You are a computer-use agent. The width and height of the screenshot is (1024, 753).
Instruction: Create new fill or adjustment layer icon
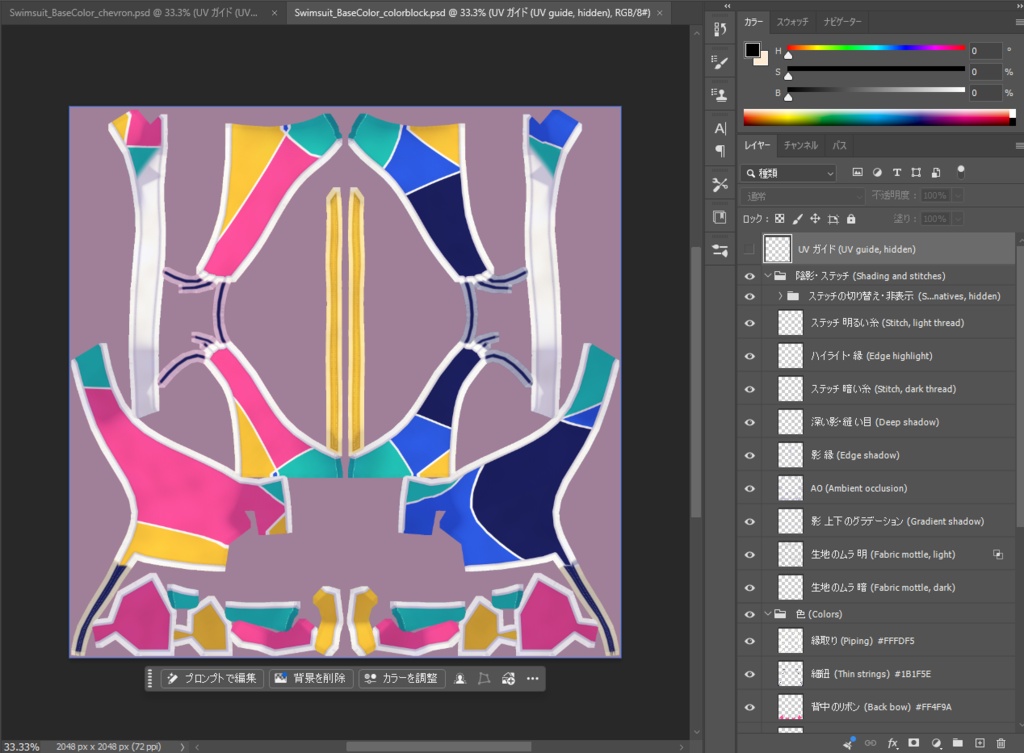(x=936, y=743)
